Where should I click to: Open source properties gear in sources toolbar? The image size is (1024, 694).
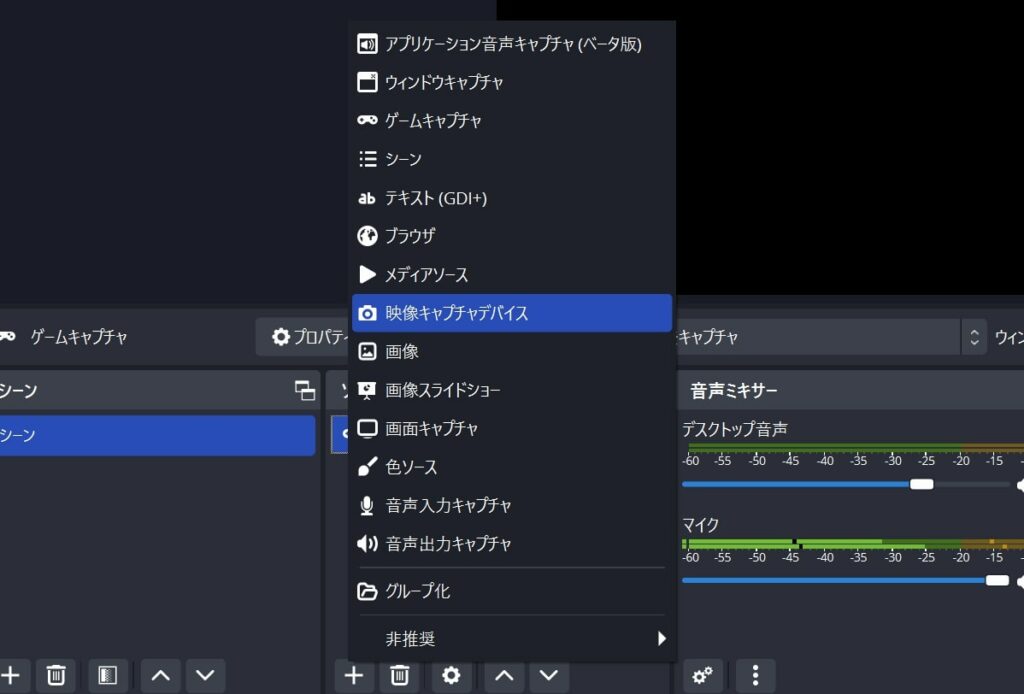click(x=451, y=675)
